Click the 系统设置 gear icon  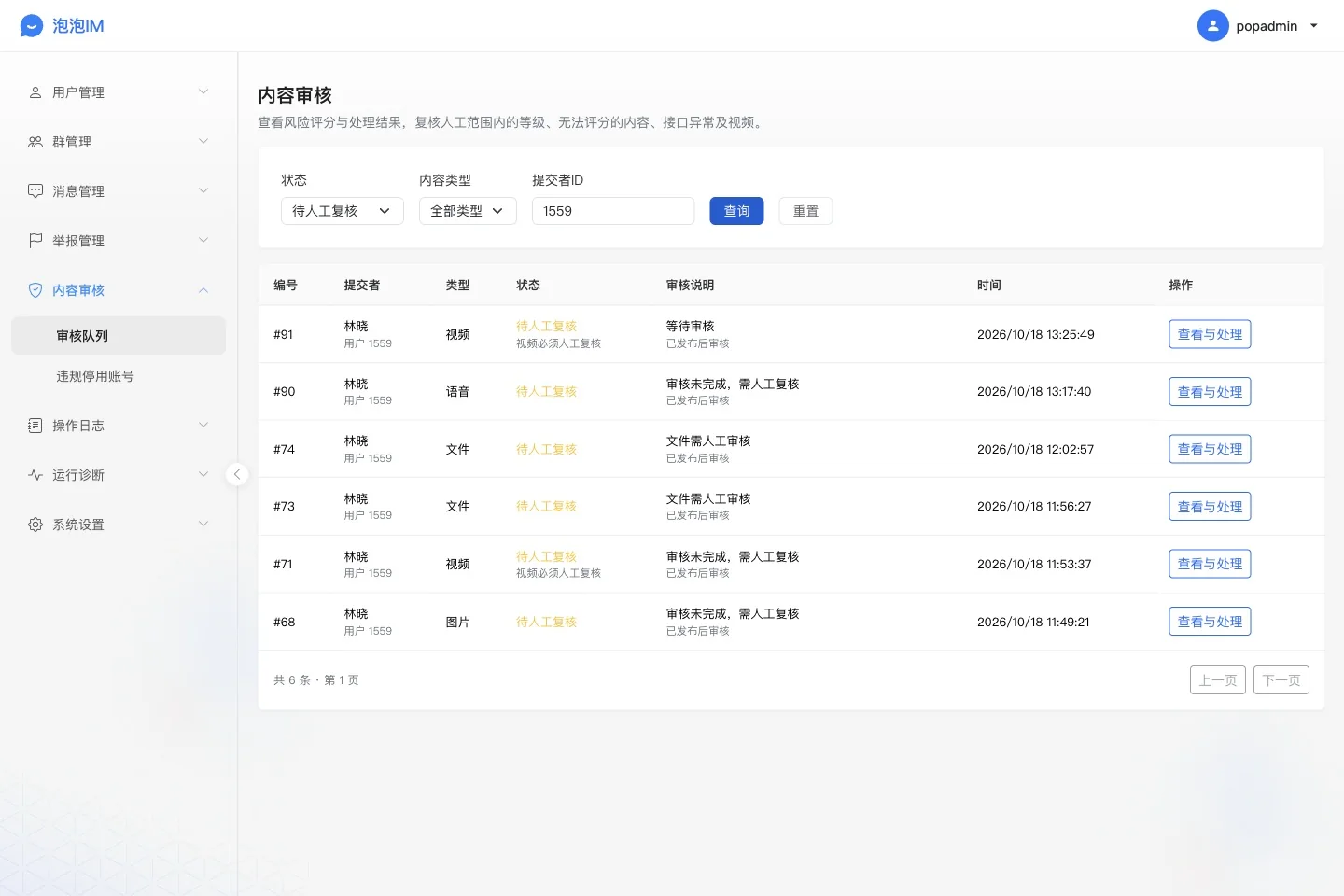point(35,525)
